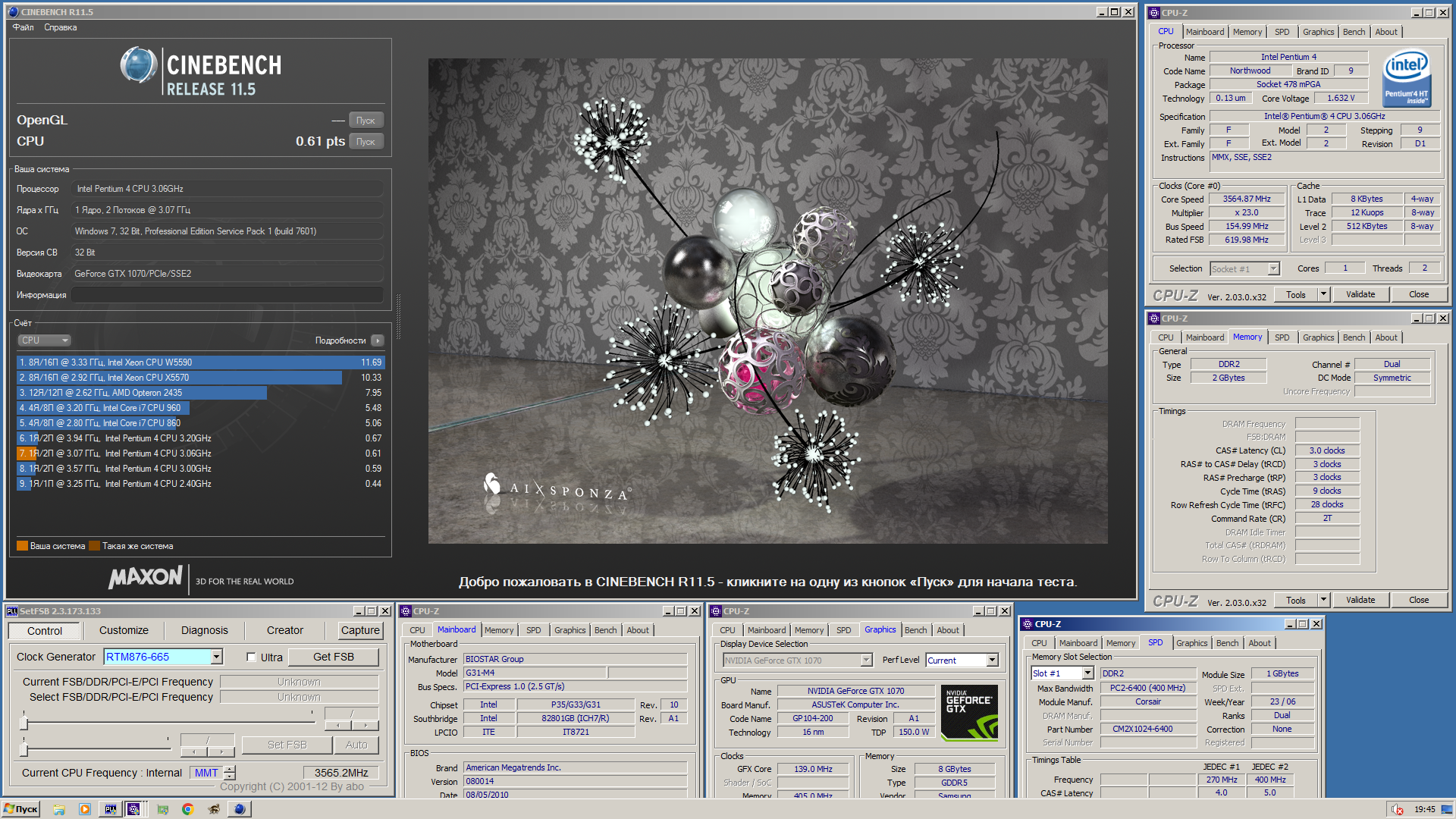Select ranking row Intel Pentium 4 CPU 3.06GHz
This screenshot has height=819, width=1456.
[x=200, y=453]
